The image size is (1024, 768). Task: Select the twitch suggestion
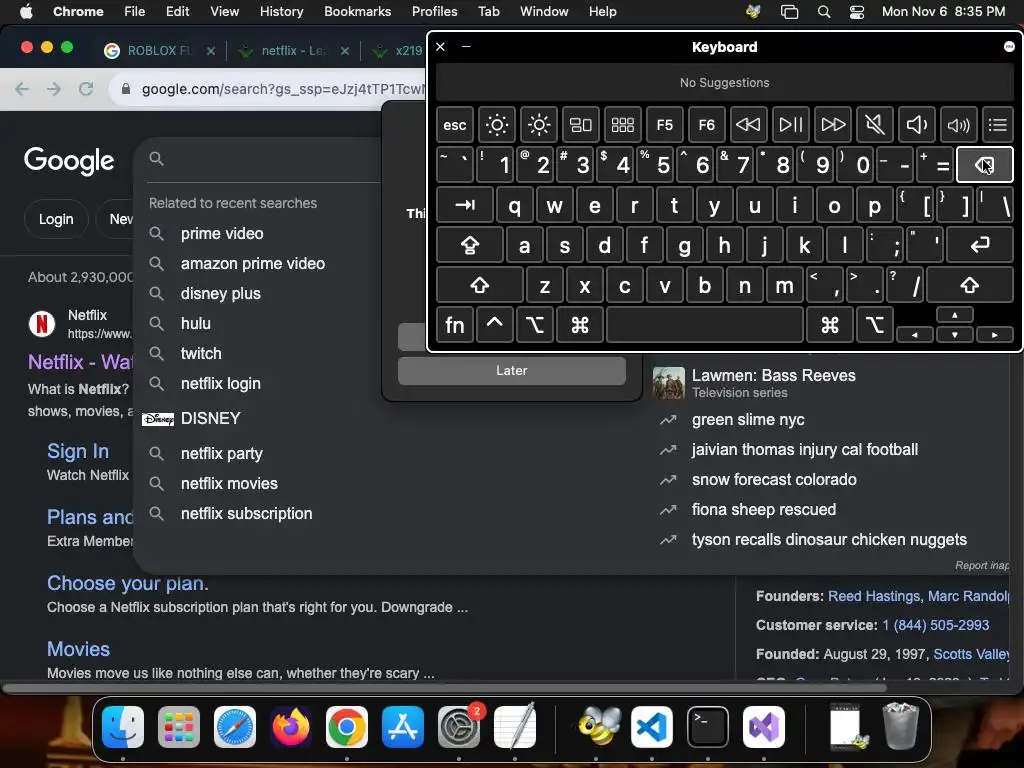click(201, 353)
